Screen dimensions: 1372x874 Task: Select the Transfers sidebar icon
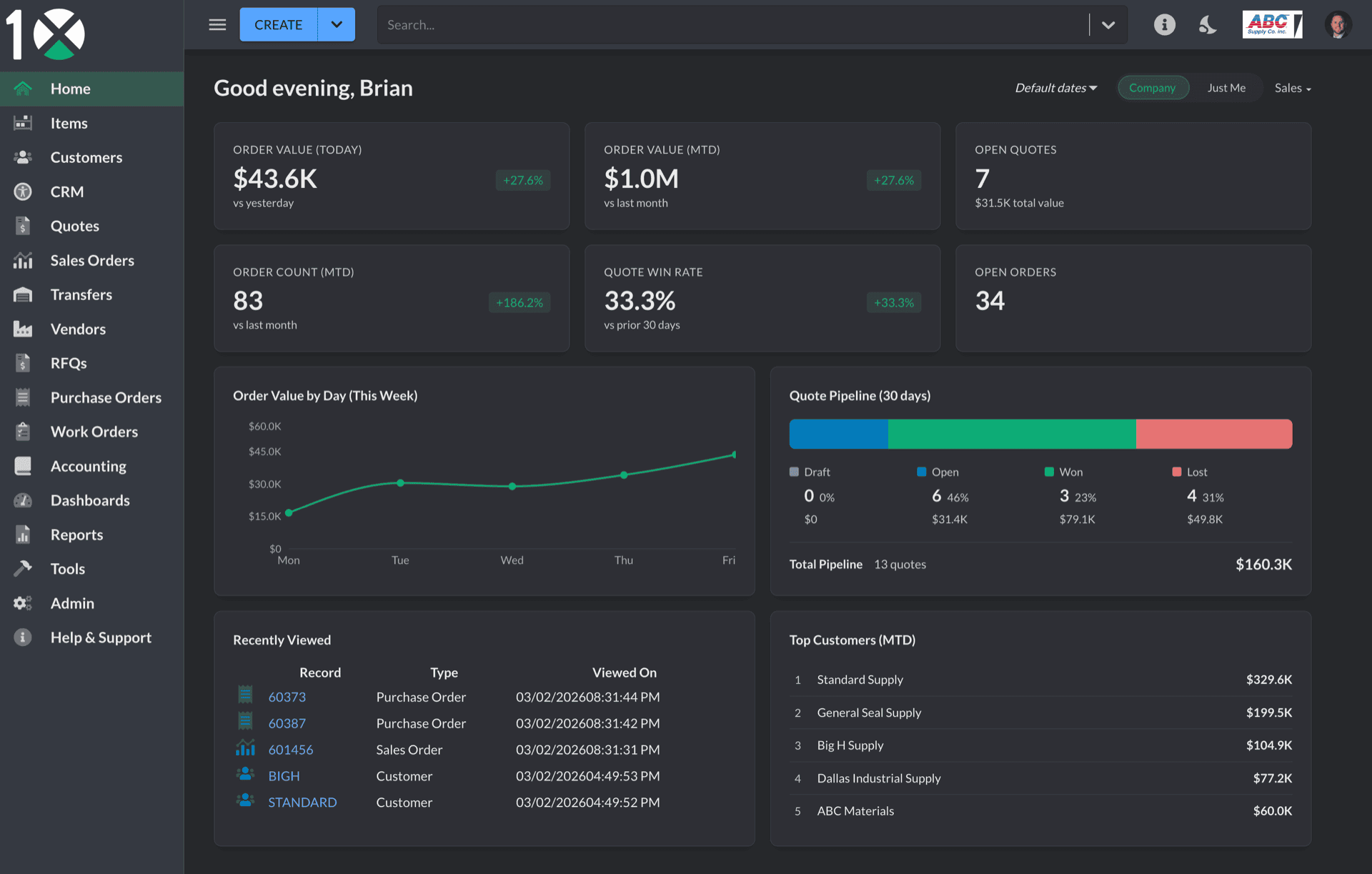[23, 294]
